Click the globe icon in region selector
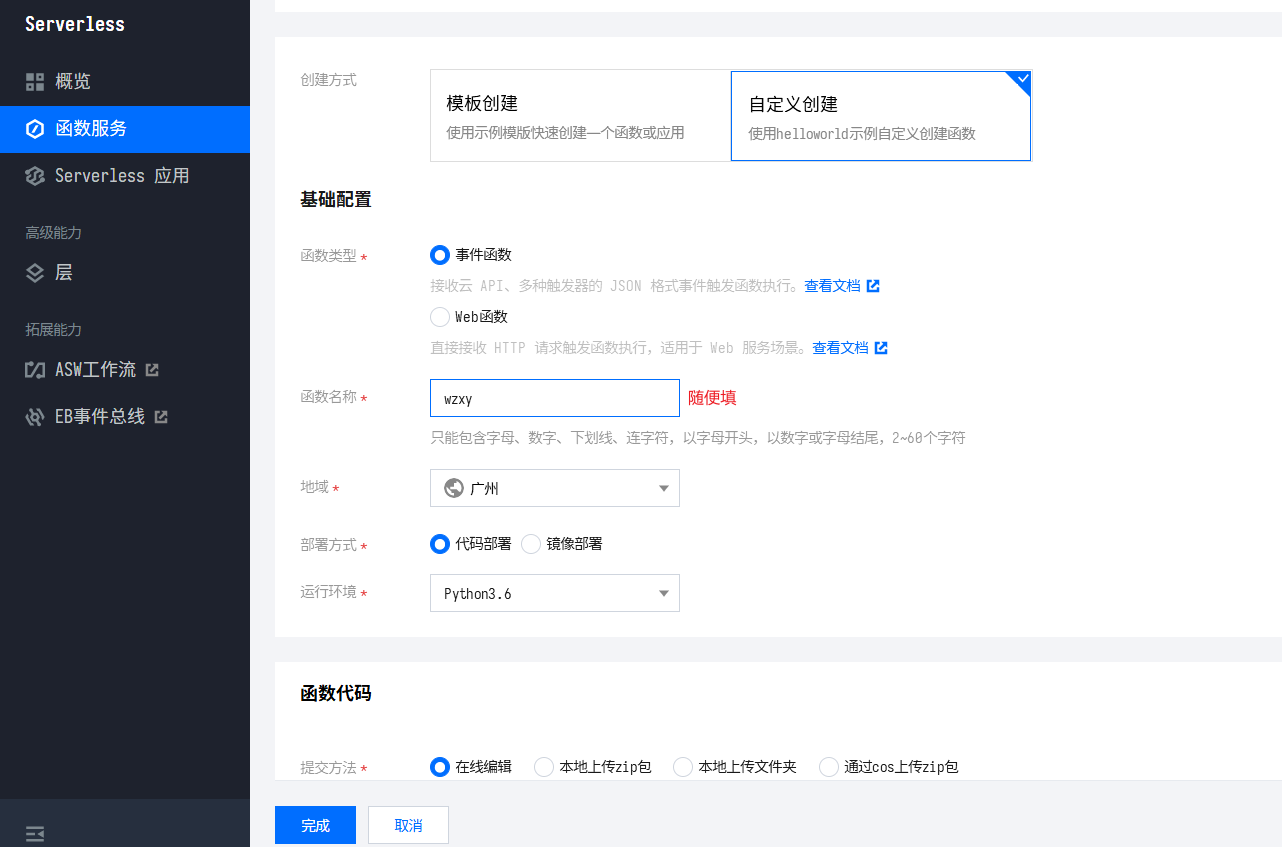The image size is (1282, 847). [x=453, y=488]
